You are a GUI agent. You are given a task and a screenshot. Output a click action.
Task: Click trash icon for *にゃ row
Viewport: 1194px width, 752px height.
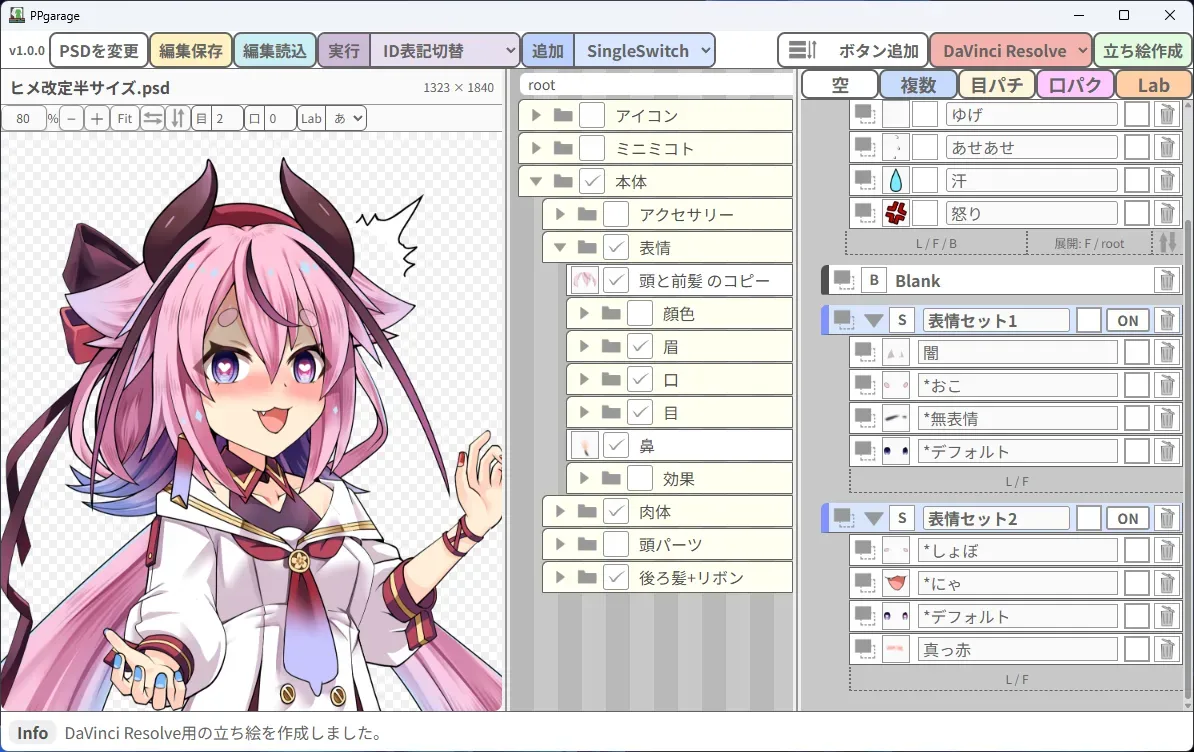[1166, 584]
